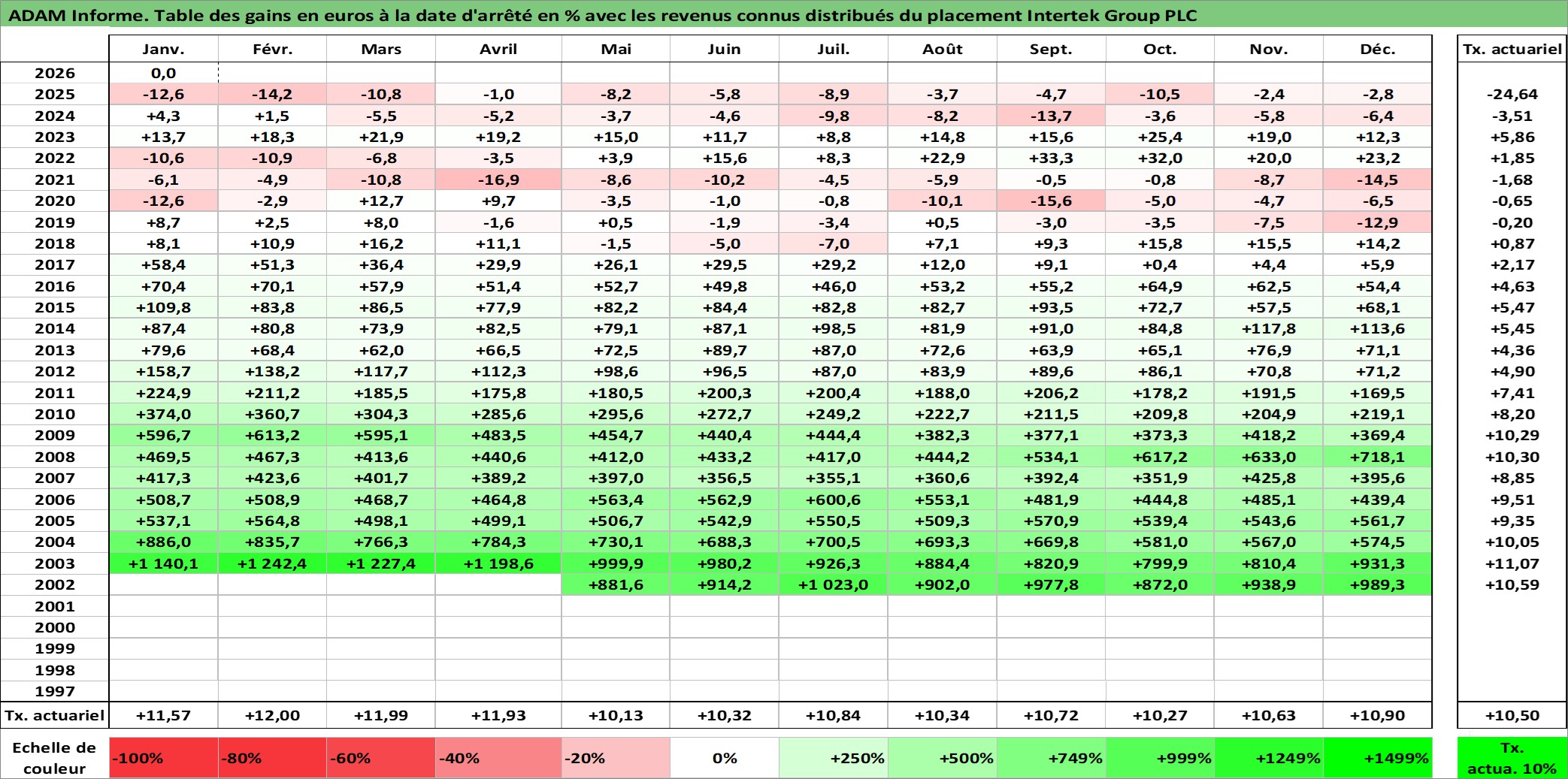Select the 'Oct.' column header
This screenshot has width=1568, height=779.
1160,49
